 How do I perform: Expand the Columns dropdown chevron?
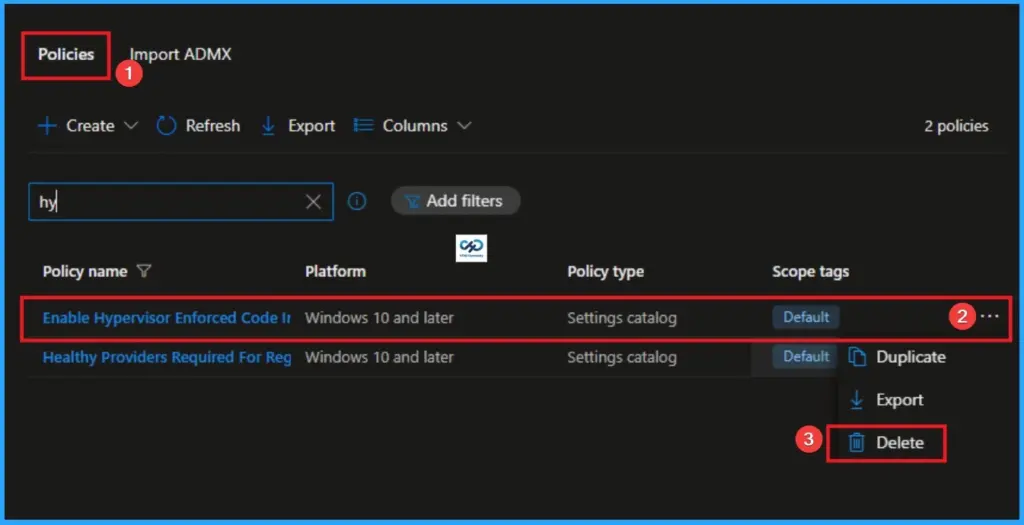(464, 125)
